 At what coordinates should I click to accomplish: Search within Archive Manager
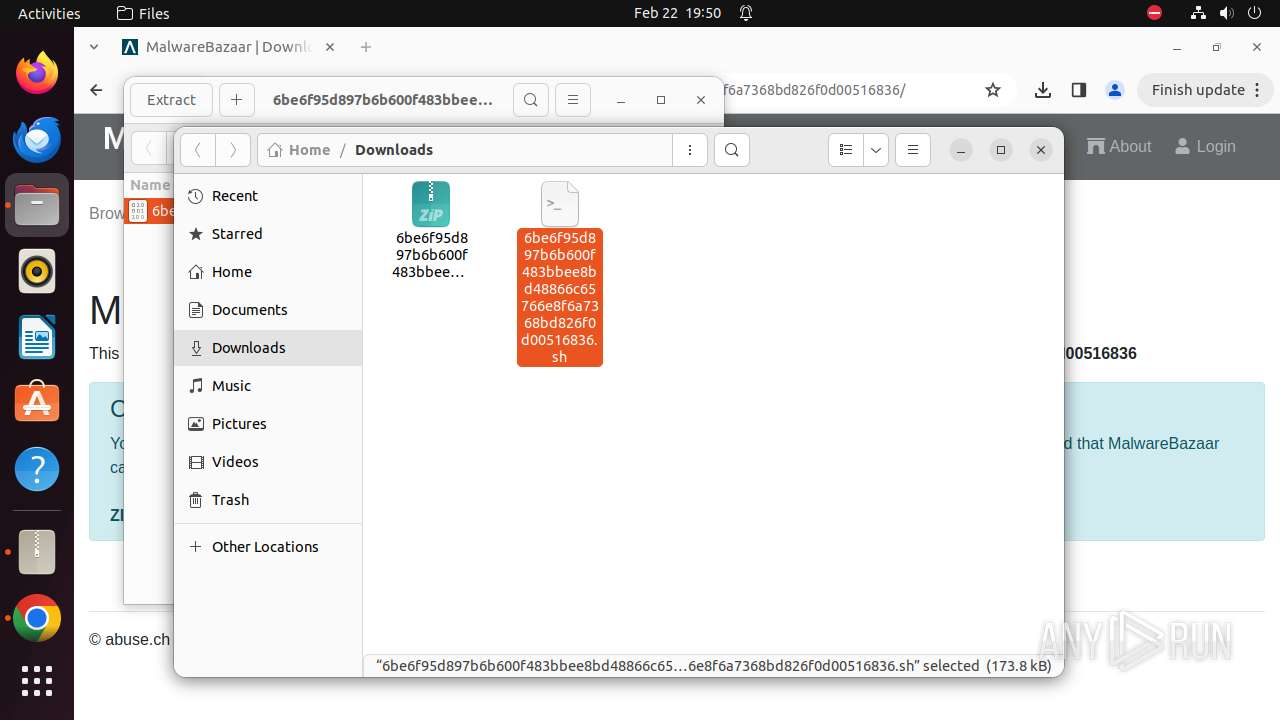(x=531, y=100)
